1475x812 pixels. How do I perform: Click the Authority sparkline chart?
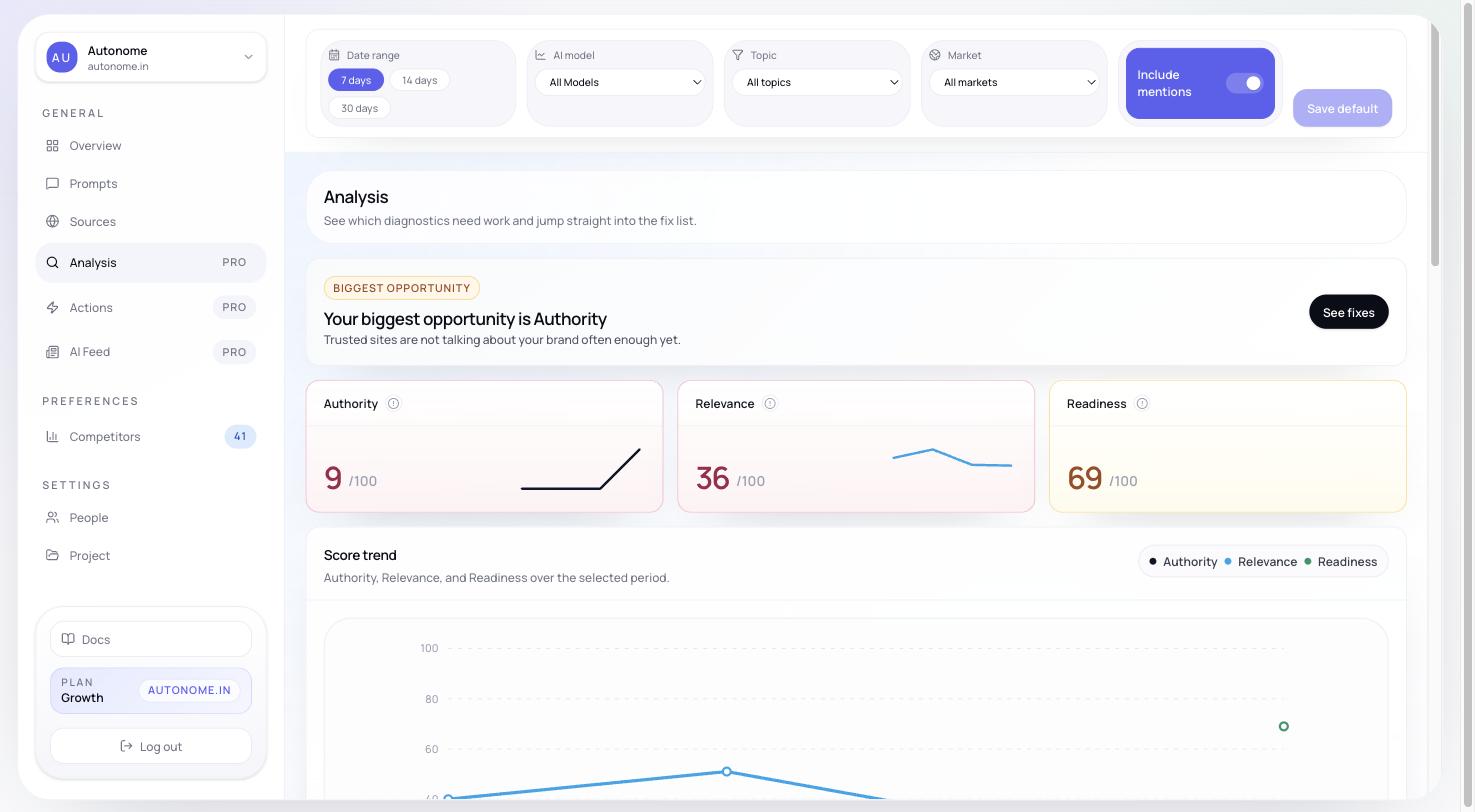580,469
